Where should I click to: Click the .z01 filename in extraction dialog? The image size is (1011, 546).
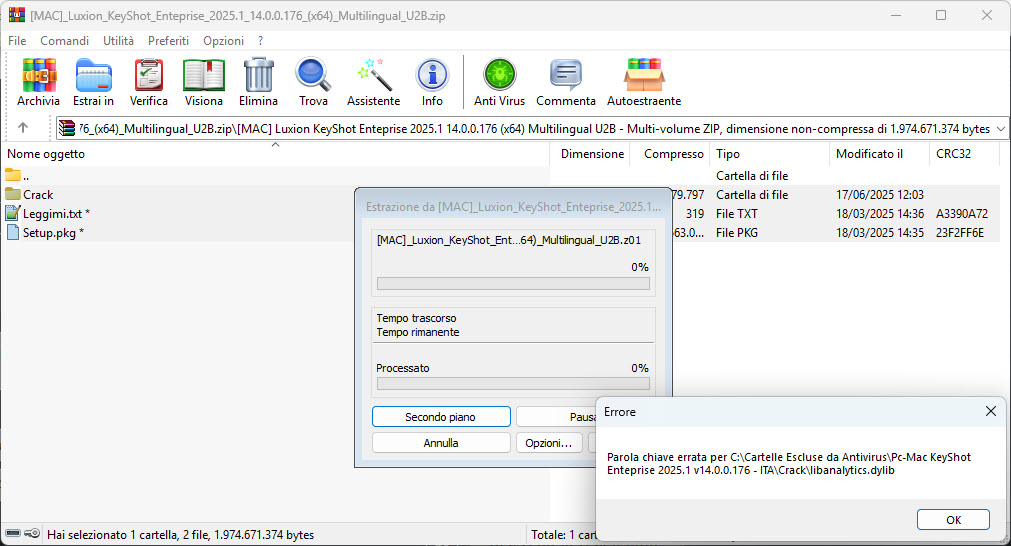508,240
